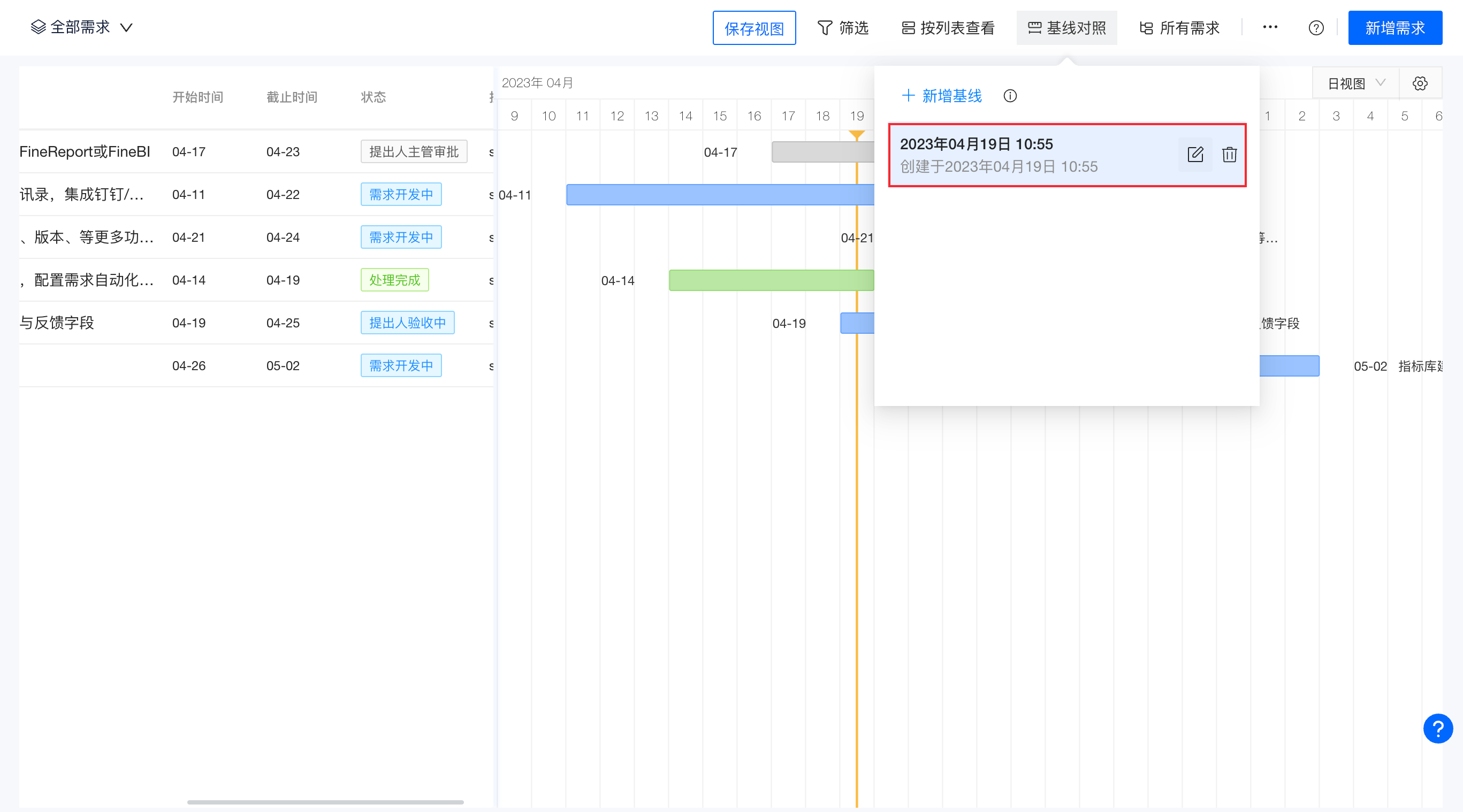Click the edit baseline pencil icon

[1195, 155]
